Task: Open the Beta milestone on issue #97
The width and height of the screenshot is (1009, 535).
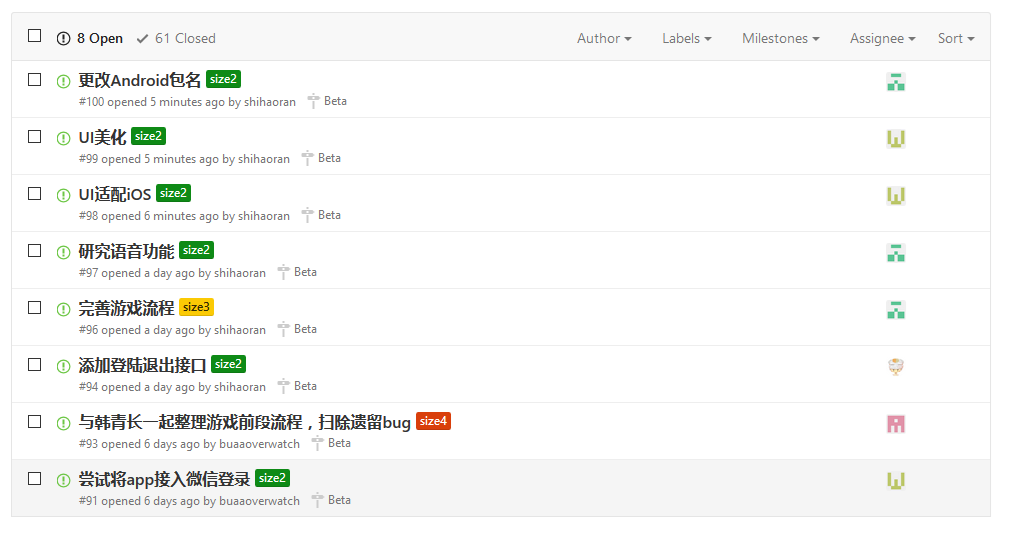Action: [x=297, y=272]
